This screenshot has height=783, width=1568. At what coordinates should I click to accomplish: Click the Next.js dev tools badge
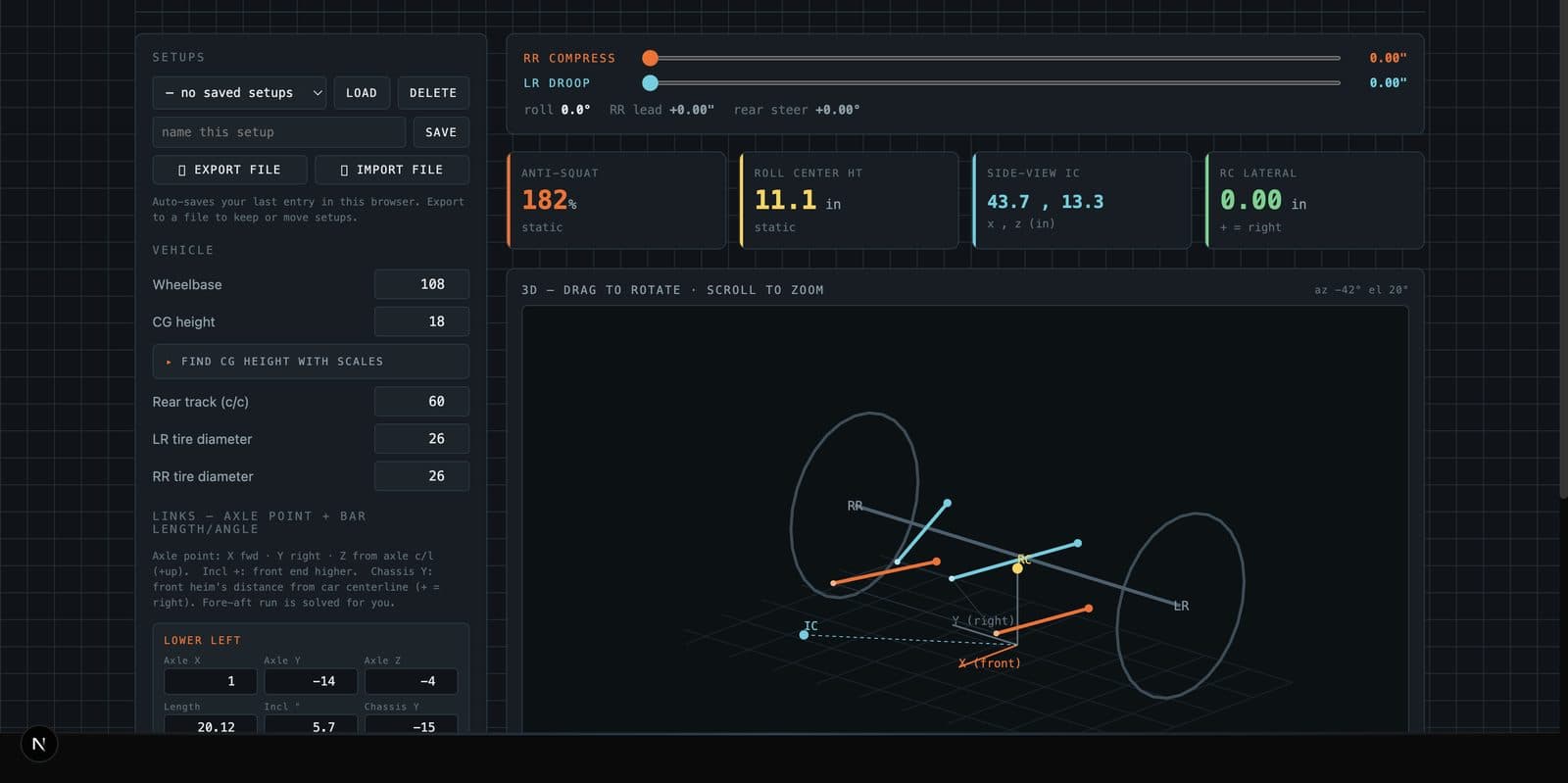[x=39, y=744]
